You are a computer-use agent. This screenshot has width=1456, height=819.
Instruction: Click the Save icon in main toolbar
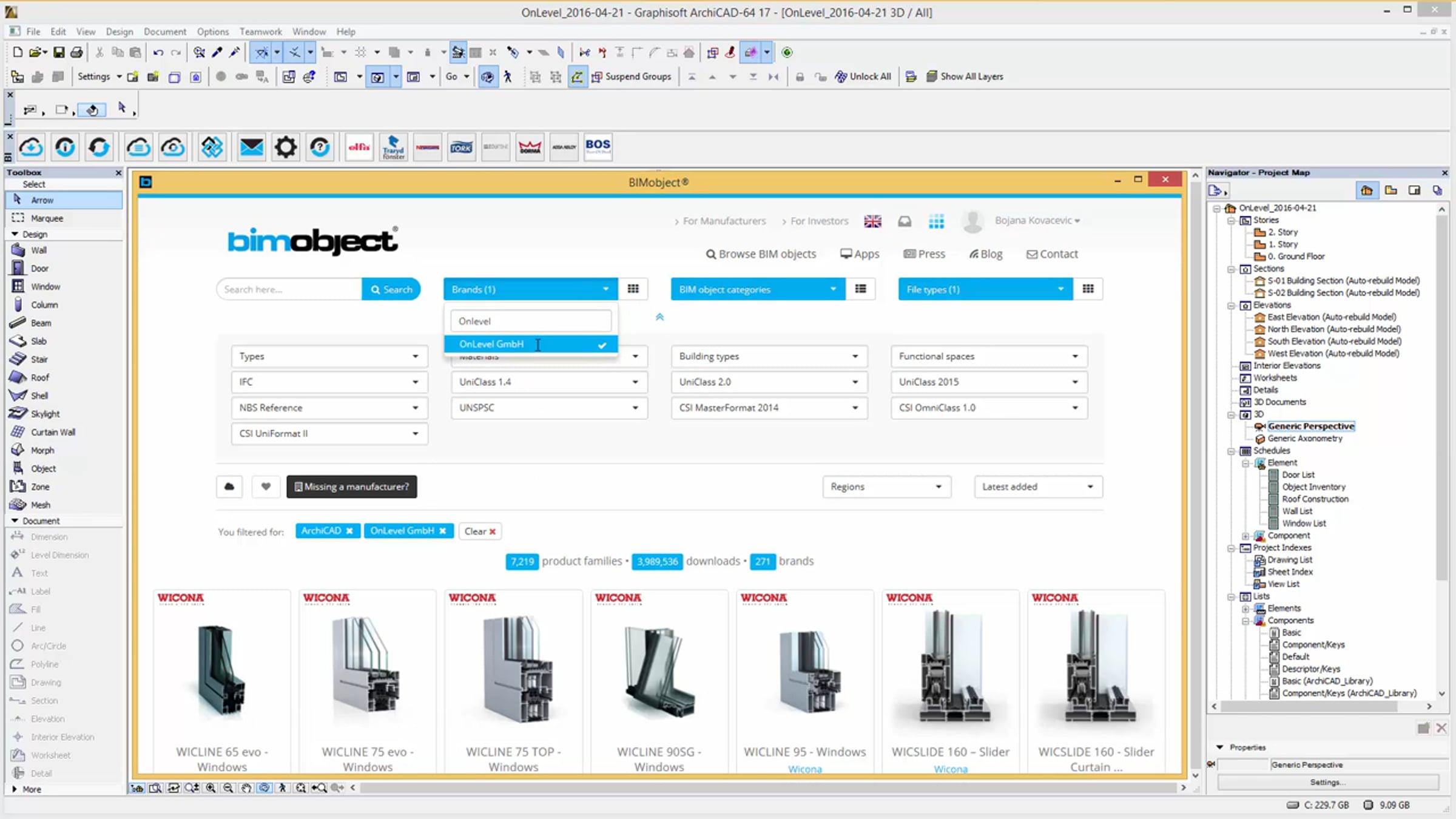click(59, 52)
